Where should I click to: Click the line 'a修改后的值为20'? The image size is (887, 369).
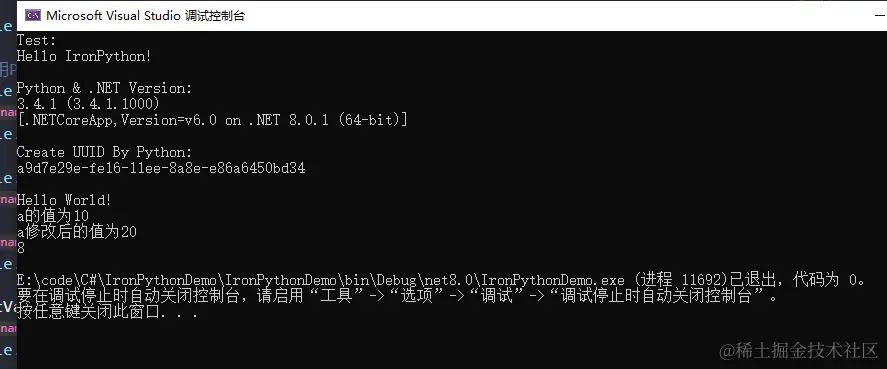pos(77,231)
